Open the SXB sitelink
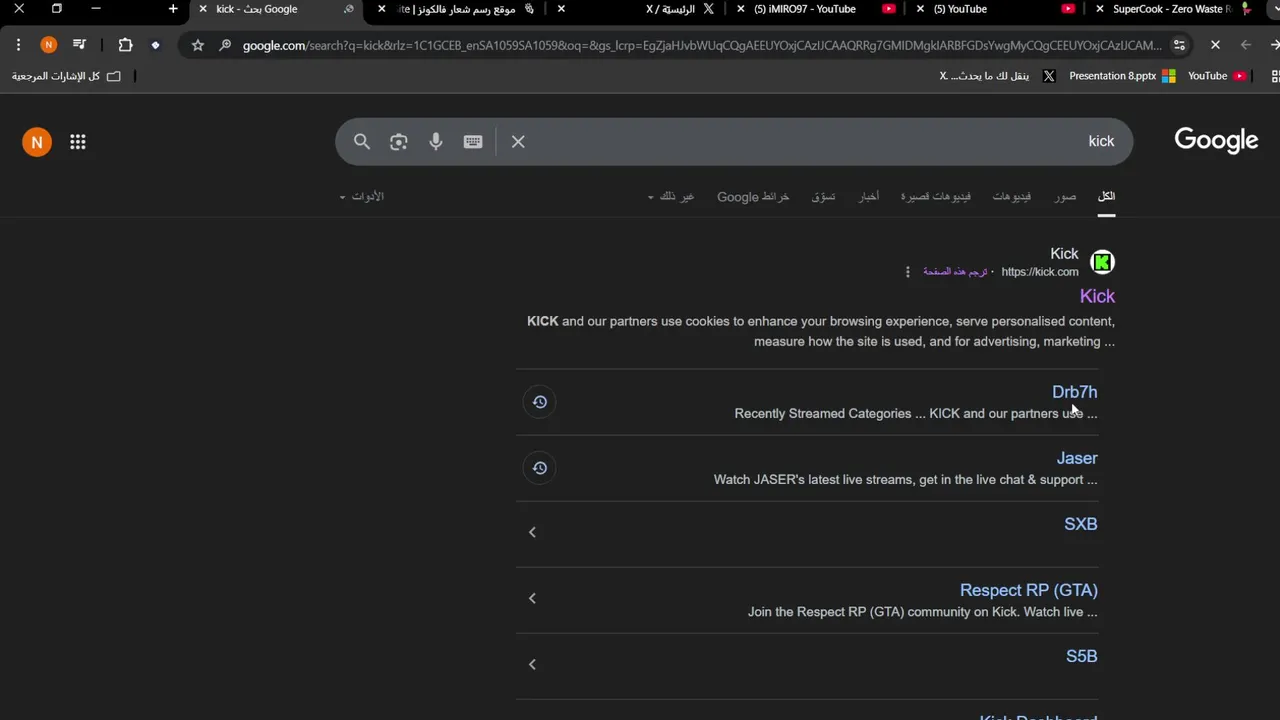This screenshot has width=1280, height=720. click(1081, 524)
